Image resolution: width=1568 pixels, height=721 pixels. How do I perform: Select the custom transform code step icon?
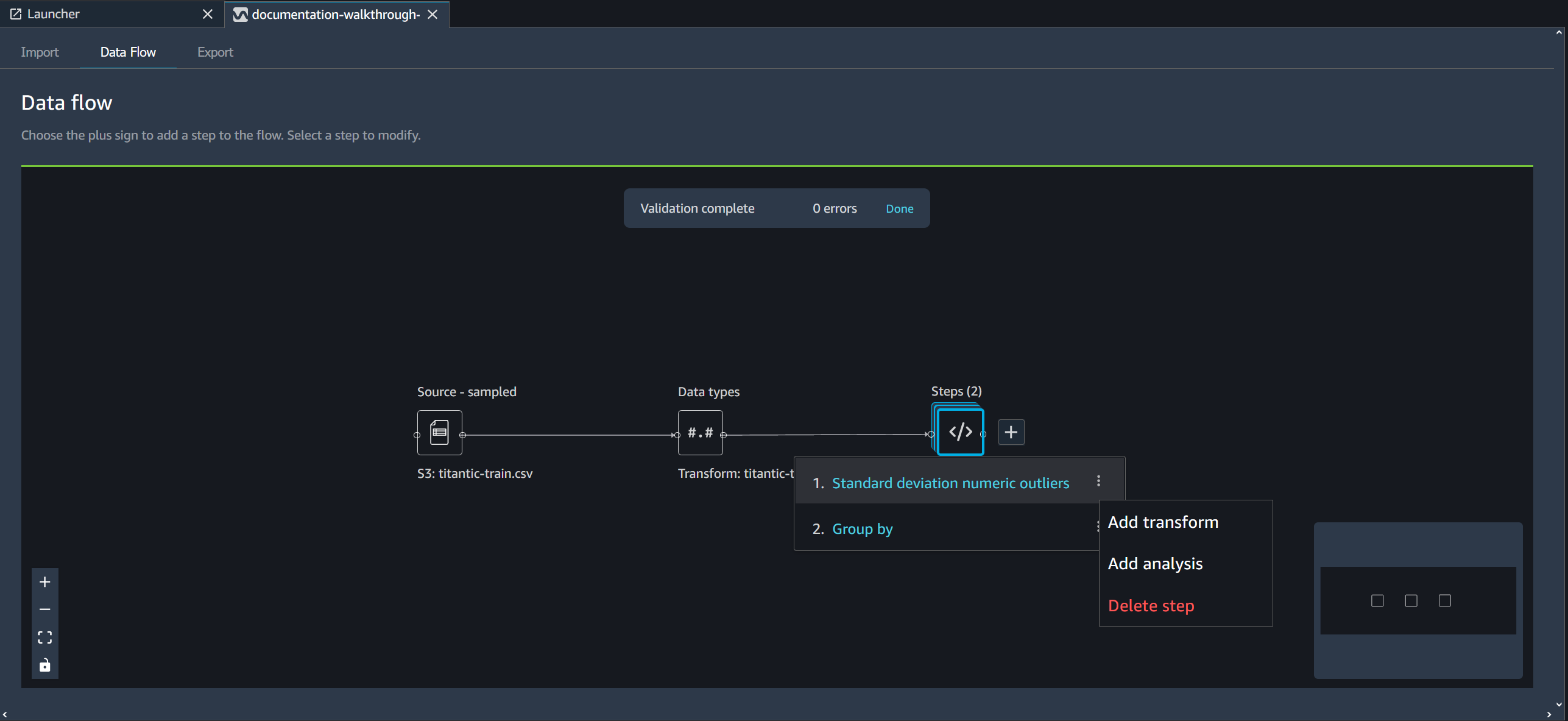point(959,432)
